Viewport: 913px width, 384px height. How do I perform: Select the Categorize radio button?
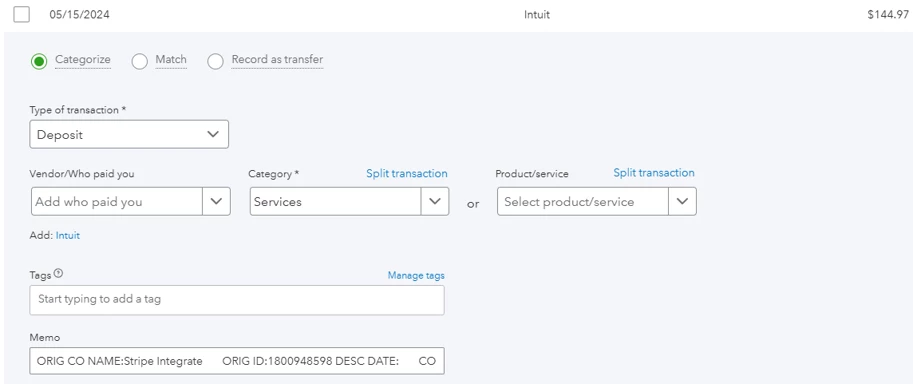pyautogui.click(x=39, y=61)
